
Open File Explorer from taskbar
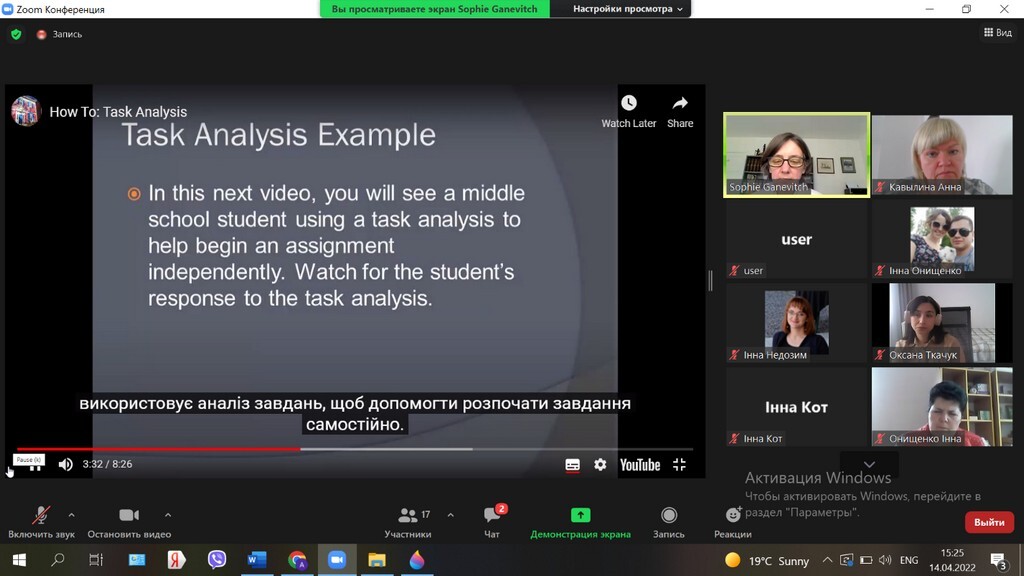pyautogui.click(x=377, y=560)
